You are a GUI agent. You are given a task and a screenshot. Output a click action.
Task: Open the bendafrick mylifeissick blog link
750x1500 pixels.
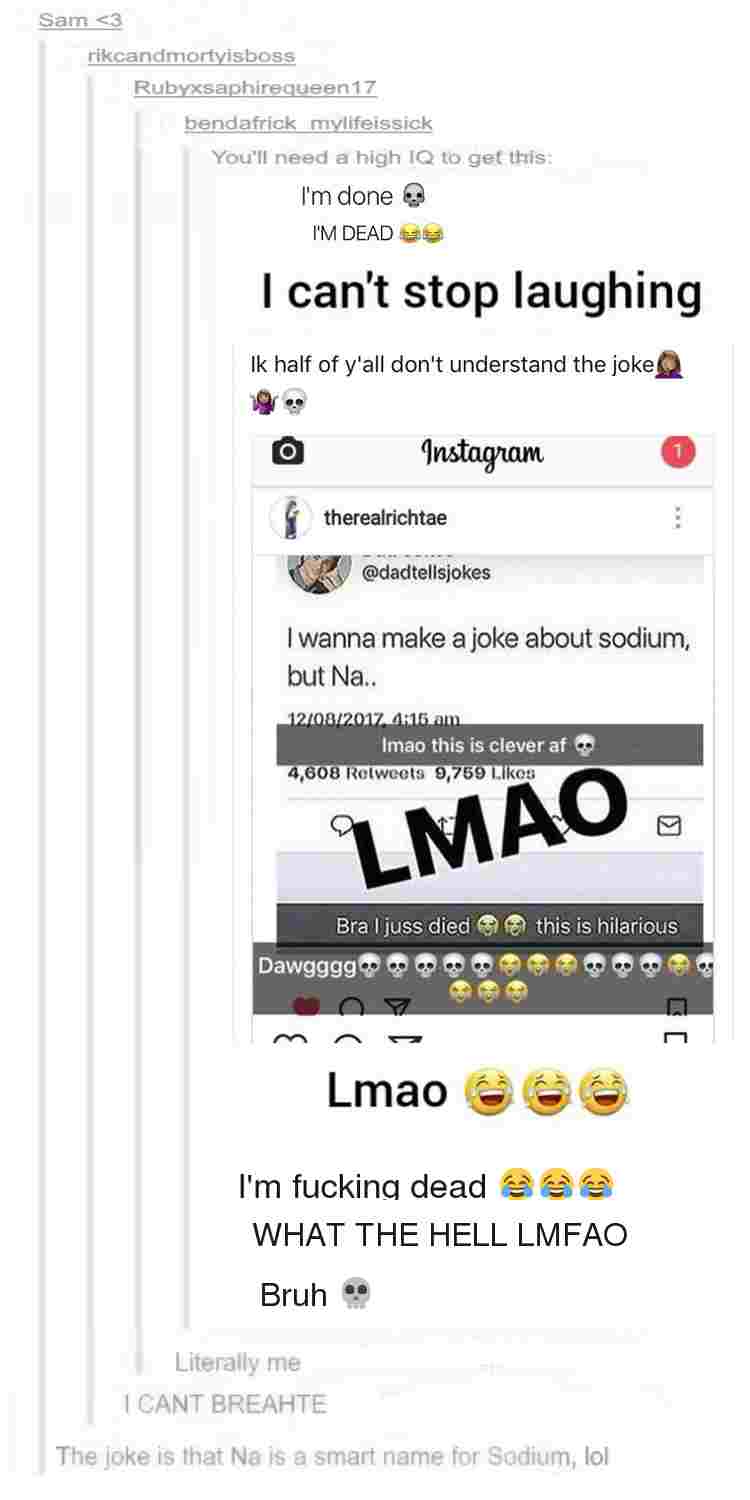(308, 123)
